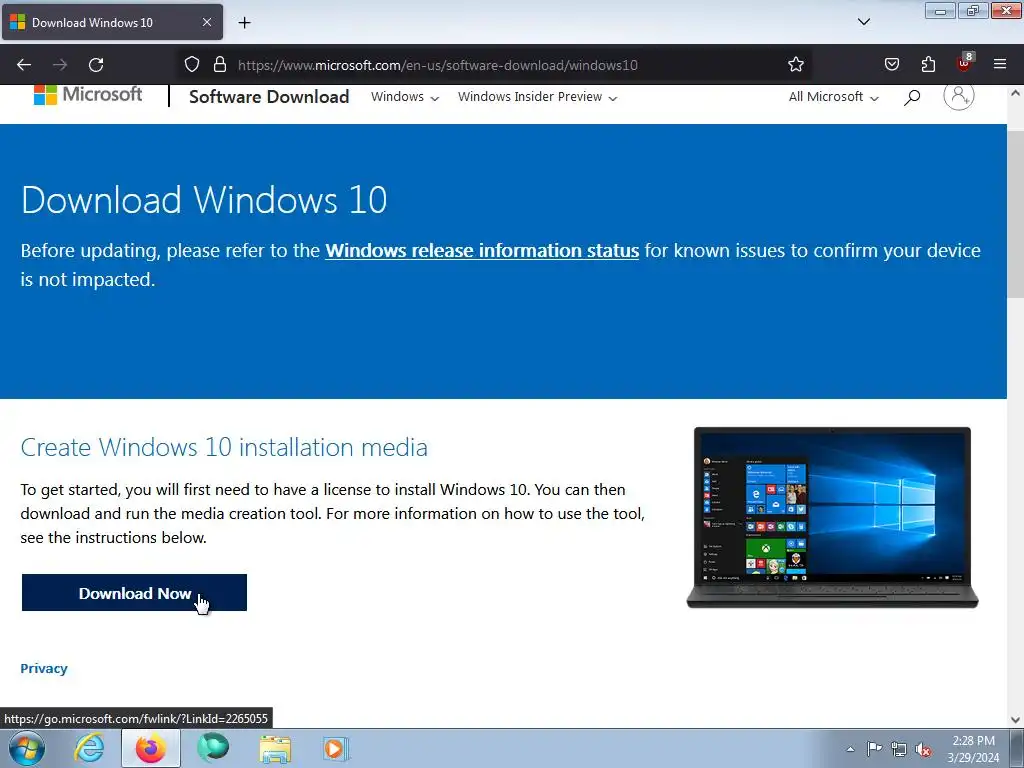Click the browser forward arrow
Image resolution: width=1024 pixels, height=768 pixels.
point(60,65)
